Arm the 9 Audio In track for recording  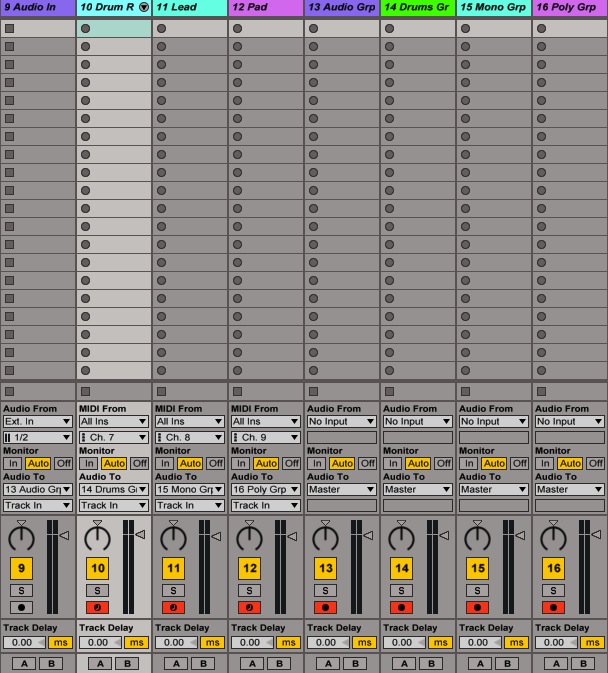(21, 607)
